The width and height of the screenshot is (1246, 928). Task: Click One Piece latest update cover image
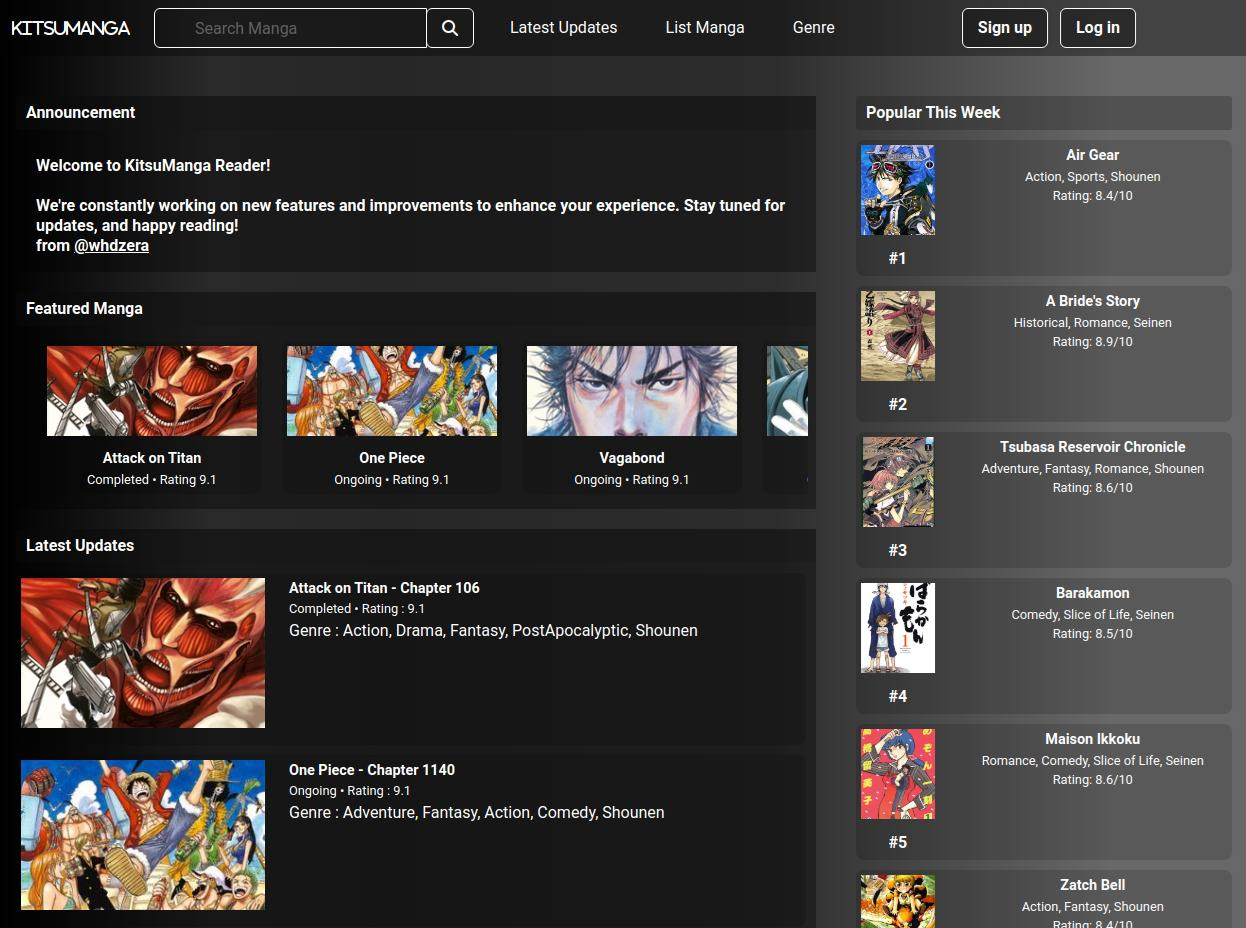[x=143, y=835]
